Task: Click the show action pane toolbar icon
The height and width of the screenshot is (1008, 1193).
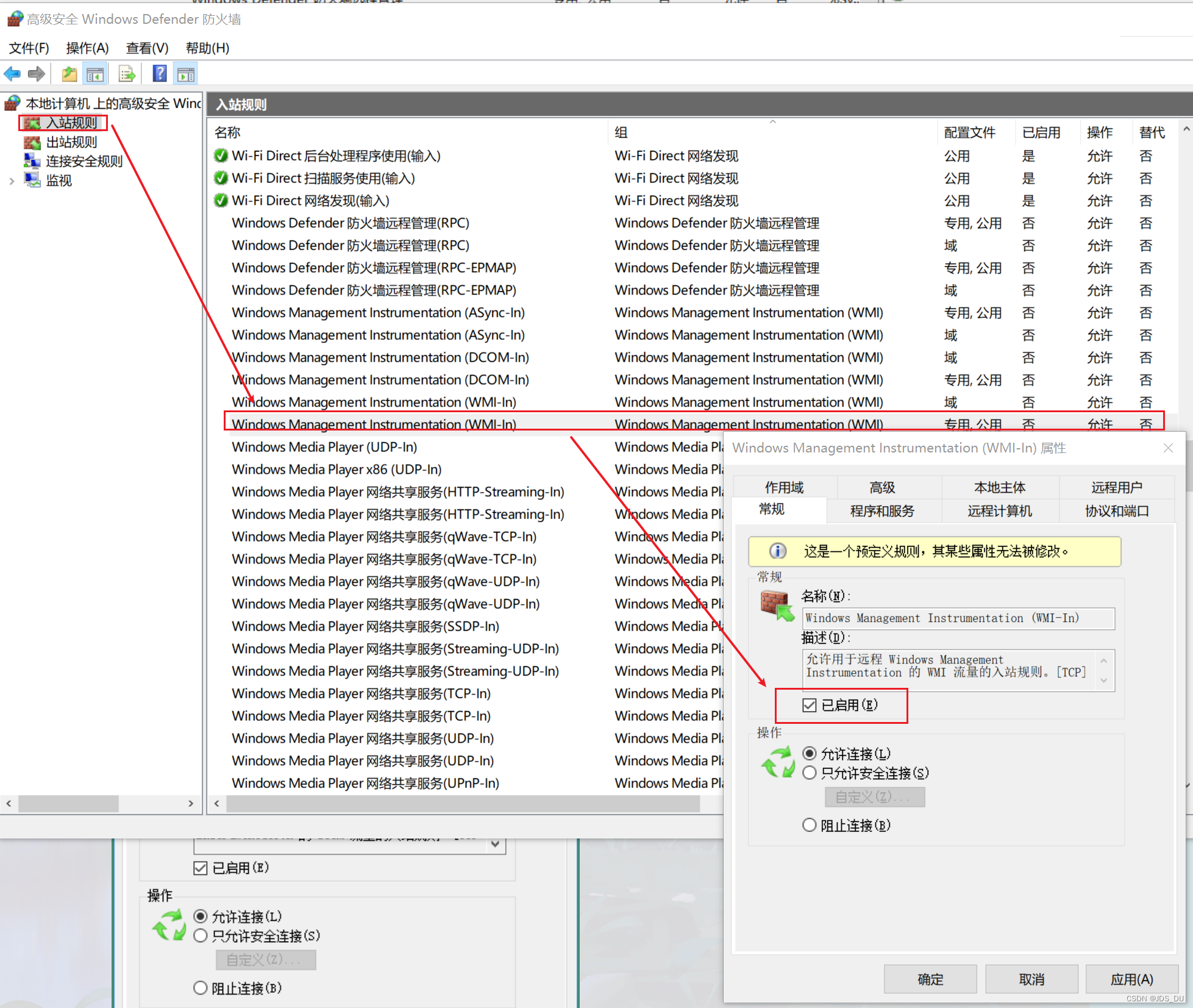Action: pyautogui.click(x=185, y=73)
